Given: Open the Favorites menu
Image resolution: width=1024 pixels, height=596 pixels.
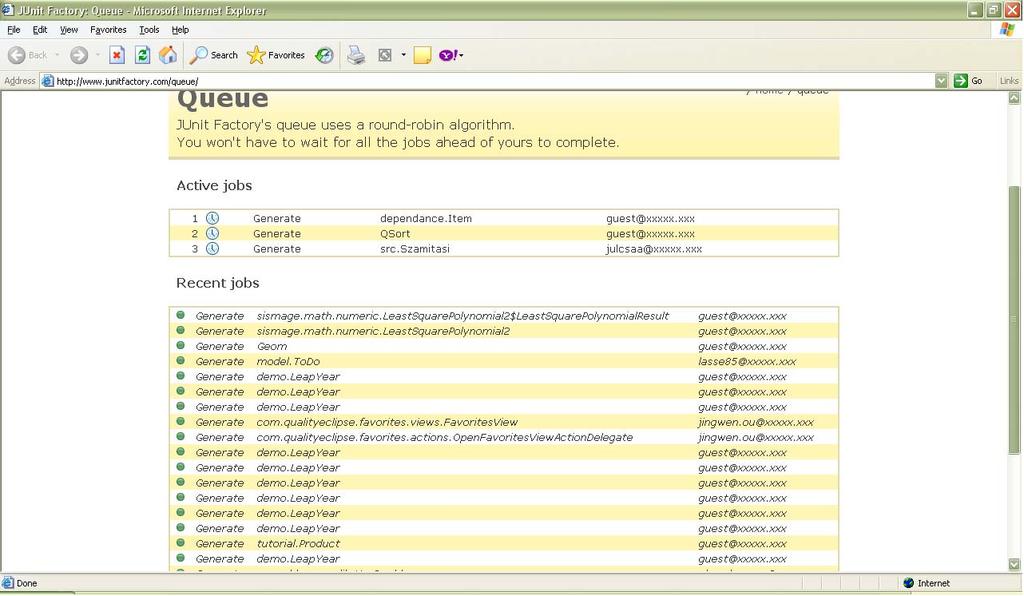Looking at the screenshot, I should tap(108, 29).
